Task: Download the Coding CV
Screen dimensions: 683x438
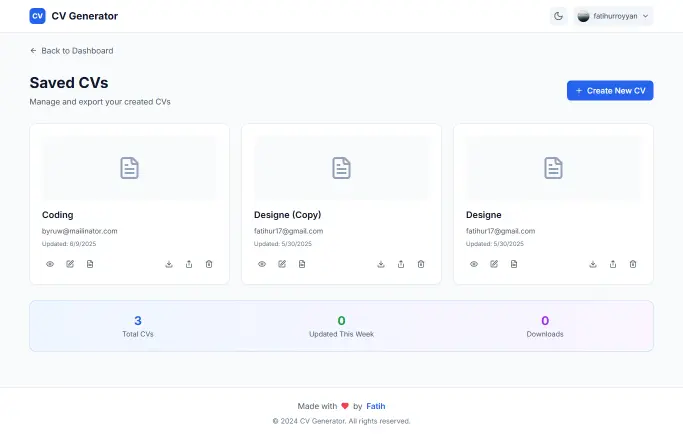Action: [169, 264]
